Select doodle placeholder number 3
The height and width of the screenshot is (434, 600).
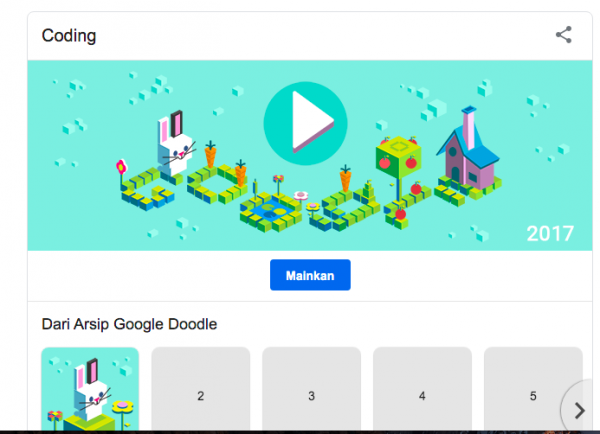(311, 389)
